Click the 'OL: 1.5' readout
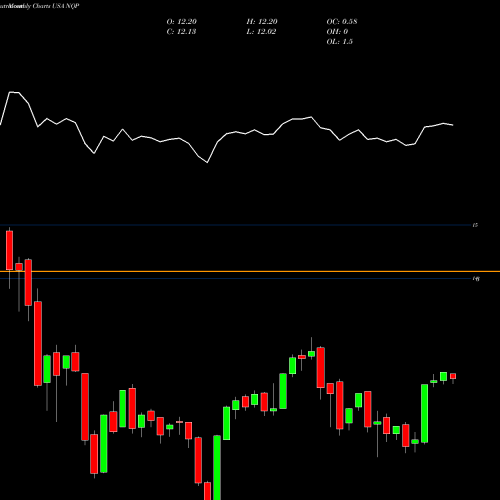This screenshot has height=500, width=500. click(x=340, y=42)
